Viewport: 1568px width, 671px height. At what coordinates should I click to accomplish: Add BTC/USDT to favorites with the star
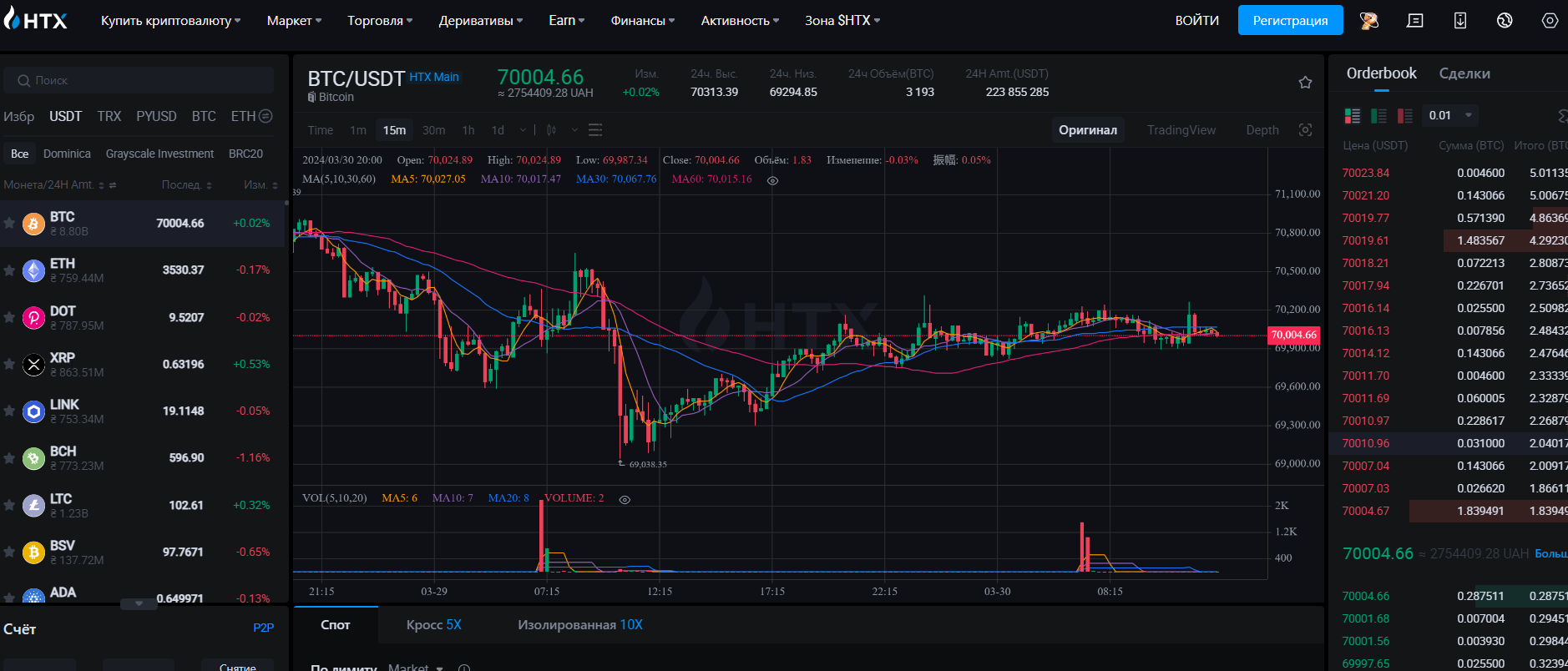coord(1305,83)
